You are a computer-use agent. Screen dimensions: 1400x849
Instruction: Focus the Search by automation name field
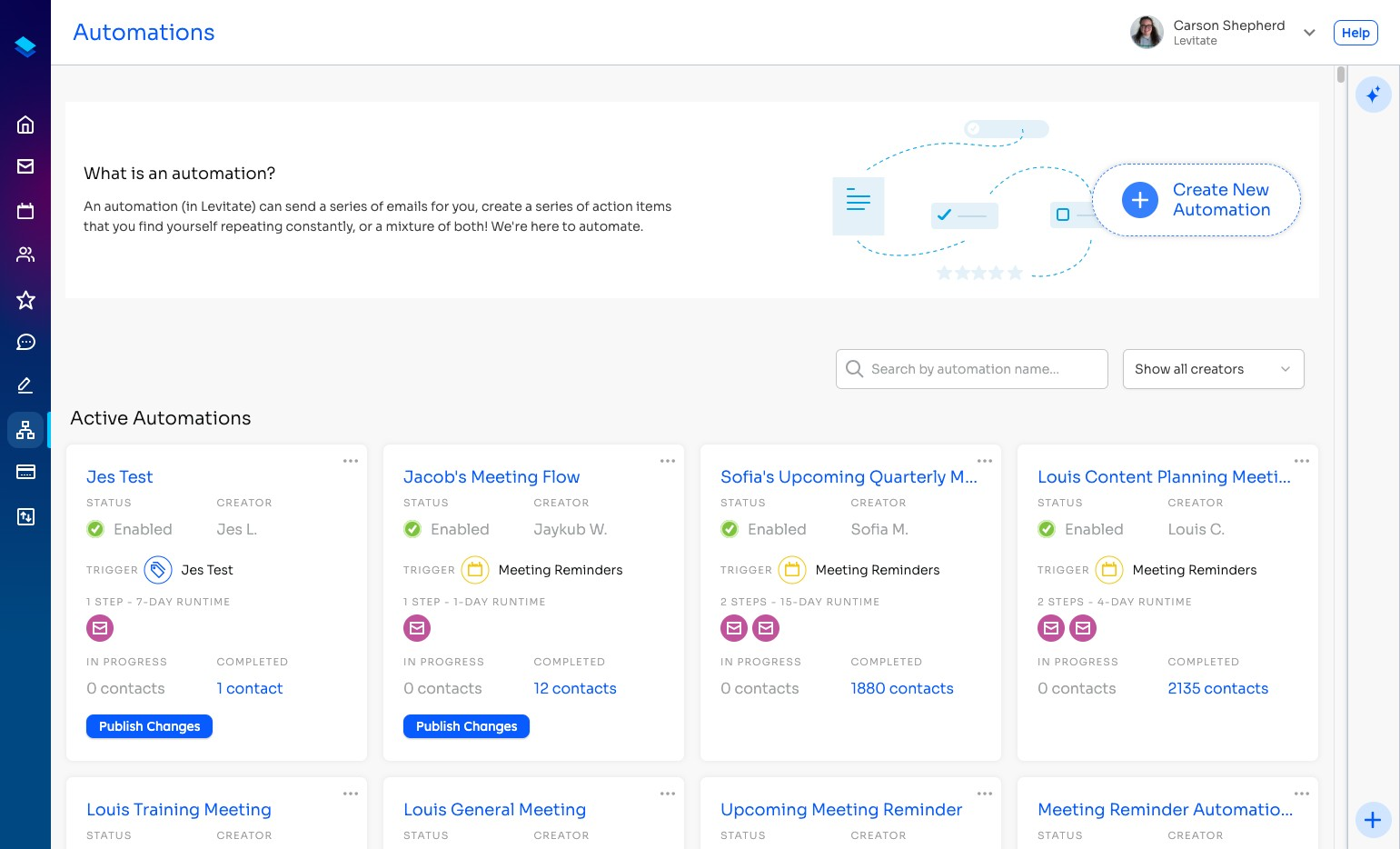coord(971,369)
